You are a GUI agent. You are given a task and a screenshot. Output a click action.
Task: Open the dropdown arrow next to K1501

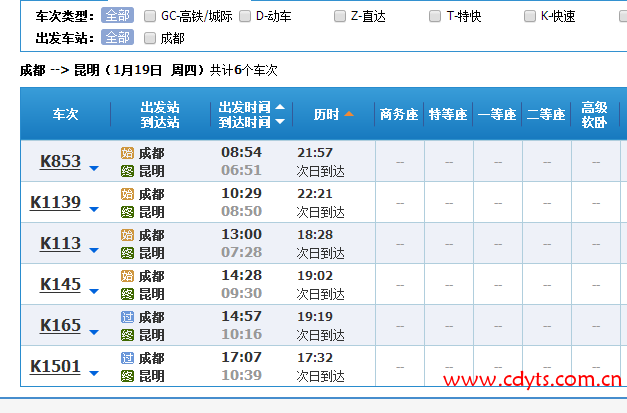pyautogui.click(x=94, y=373)
